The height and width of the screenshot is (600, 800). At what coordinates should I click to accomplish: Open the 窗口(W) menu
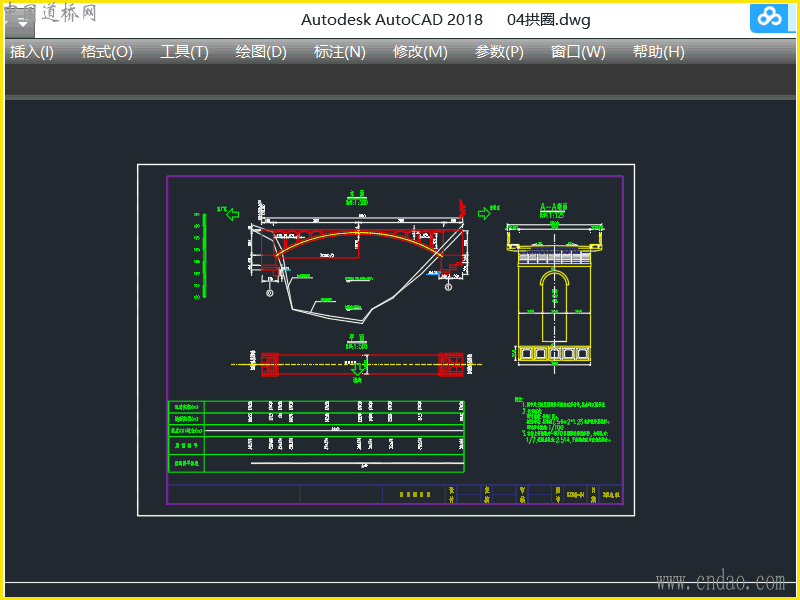578,52
